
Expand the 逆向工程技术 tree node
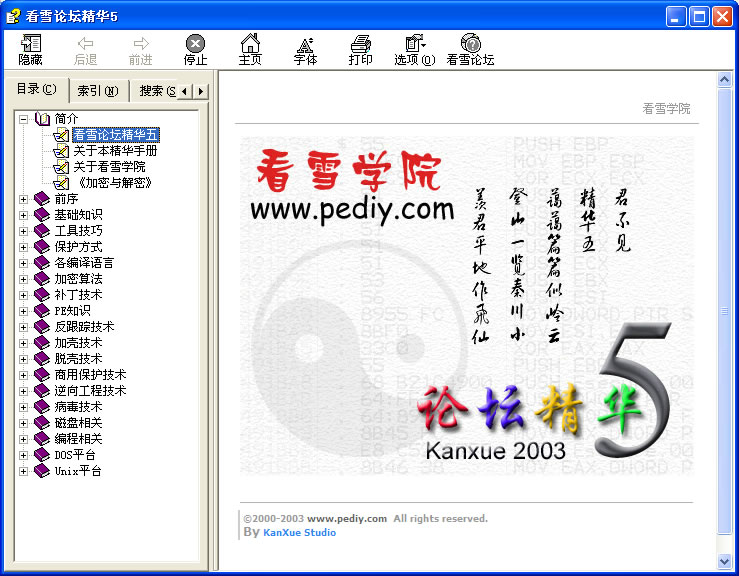point(23,392)
